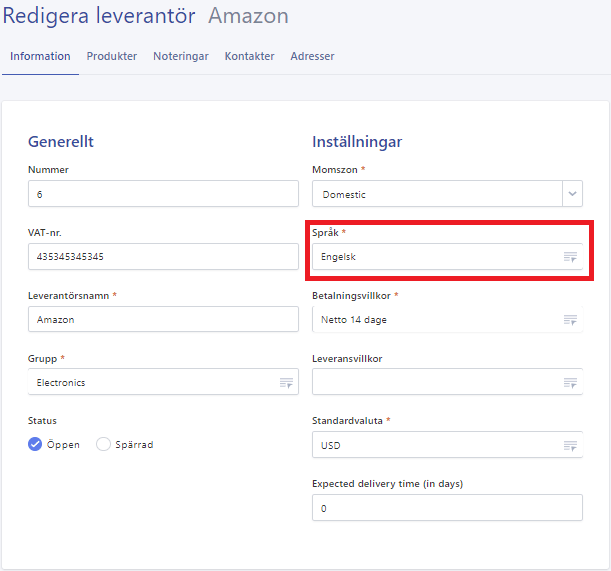Click the Nummer input field
611x571 pixels.
[163, 194]
